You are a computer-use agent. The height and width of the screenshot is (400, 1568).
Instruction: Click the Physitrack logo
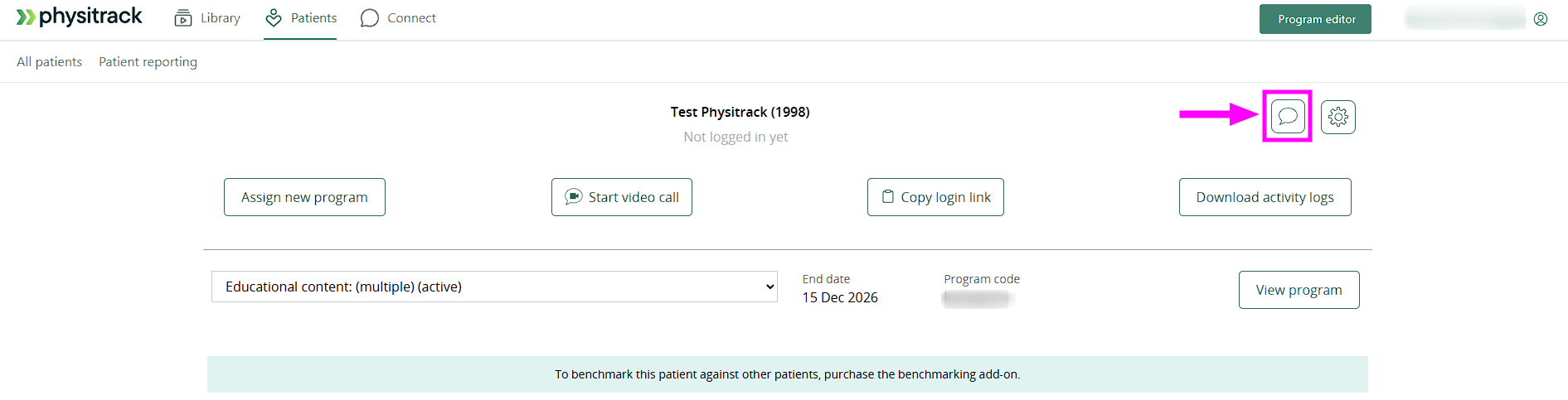(x=80, y=17)
